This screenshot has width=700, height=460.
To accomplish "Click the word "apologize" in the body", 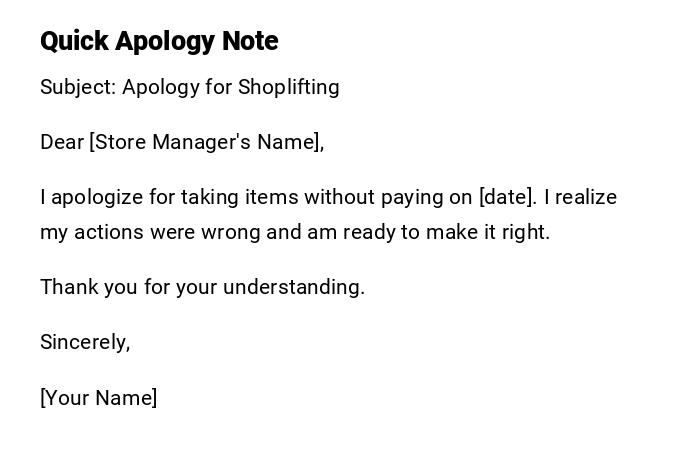I will pyautogui.click(x=97, y=197).
